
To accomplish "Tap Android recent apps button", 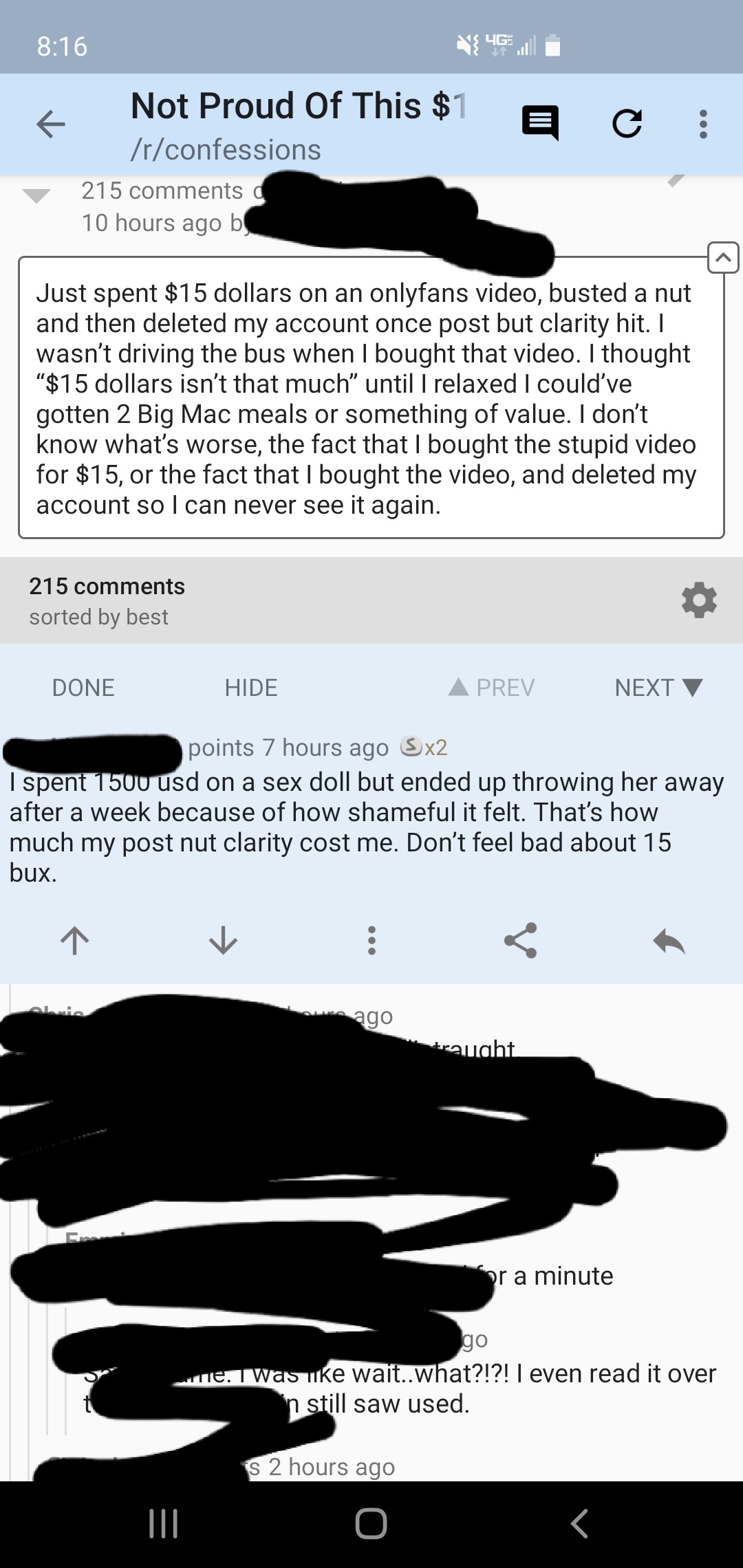I will pos(164,1524).
